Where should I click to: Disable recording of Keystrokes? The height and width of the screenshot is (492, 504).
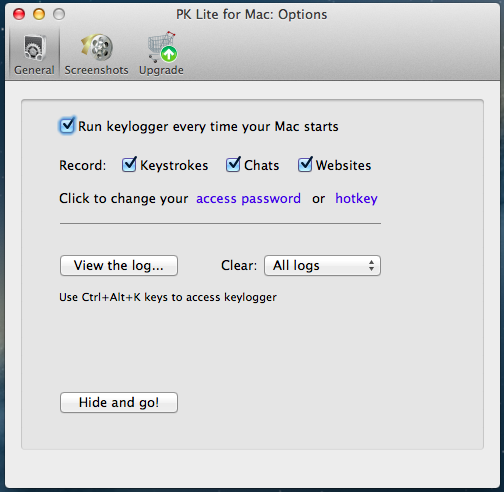[129, 164]
